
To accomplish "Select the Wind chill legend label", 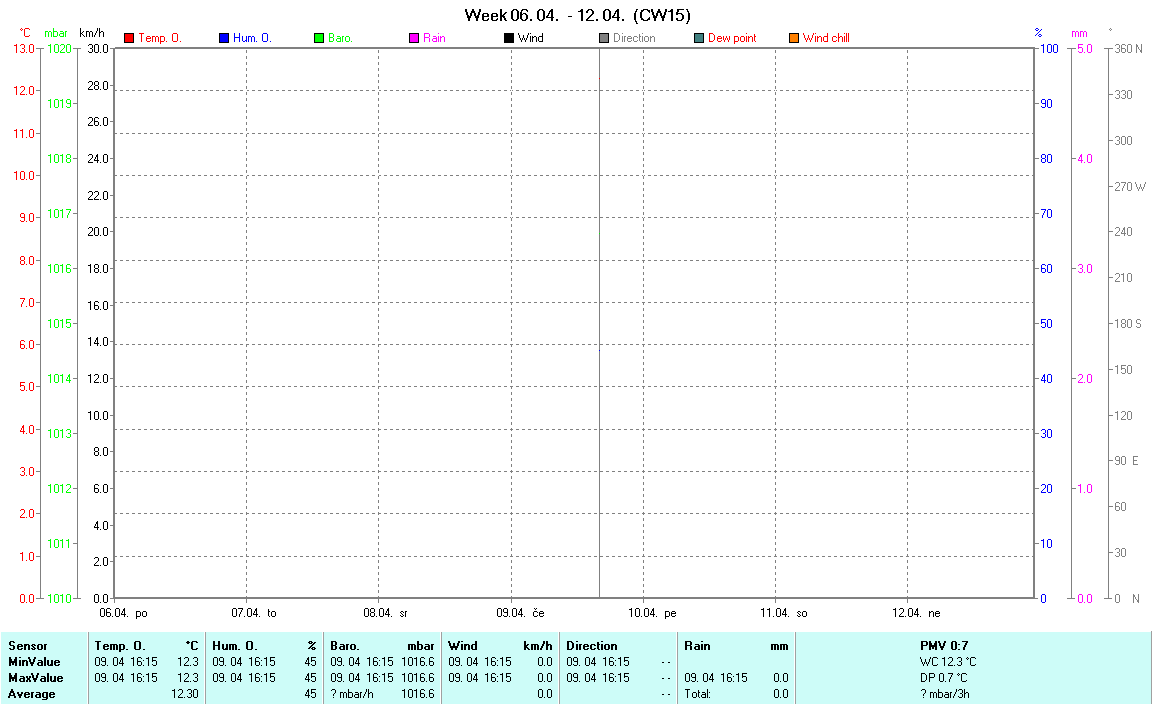I will pos(826,38).
